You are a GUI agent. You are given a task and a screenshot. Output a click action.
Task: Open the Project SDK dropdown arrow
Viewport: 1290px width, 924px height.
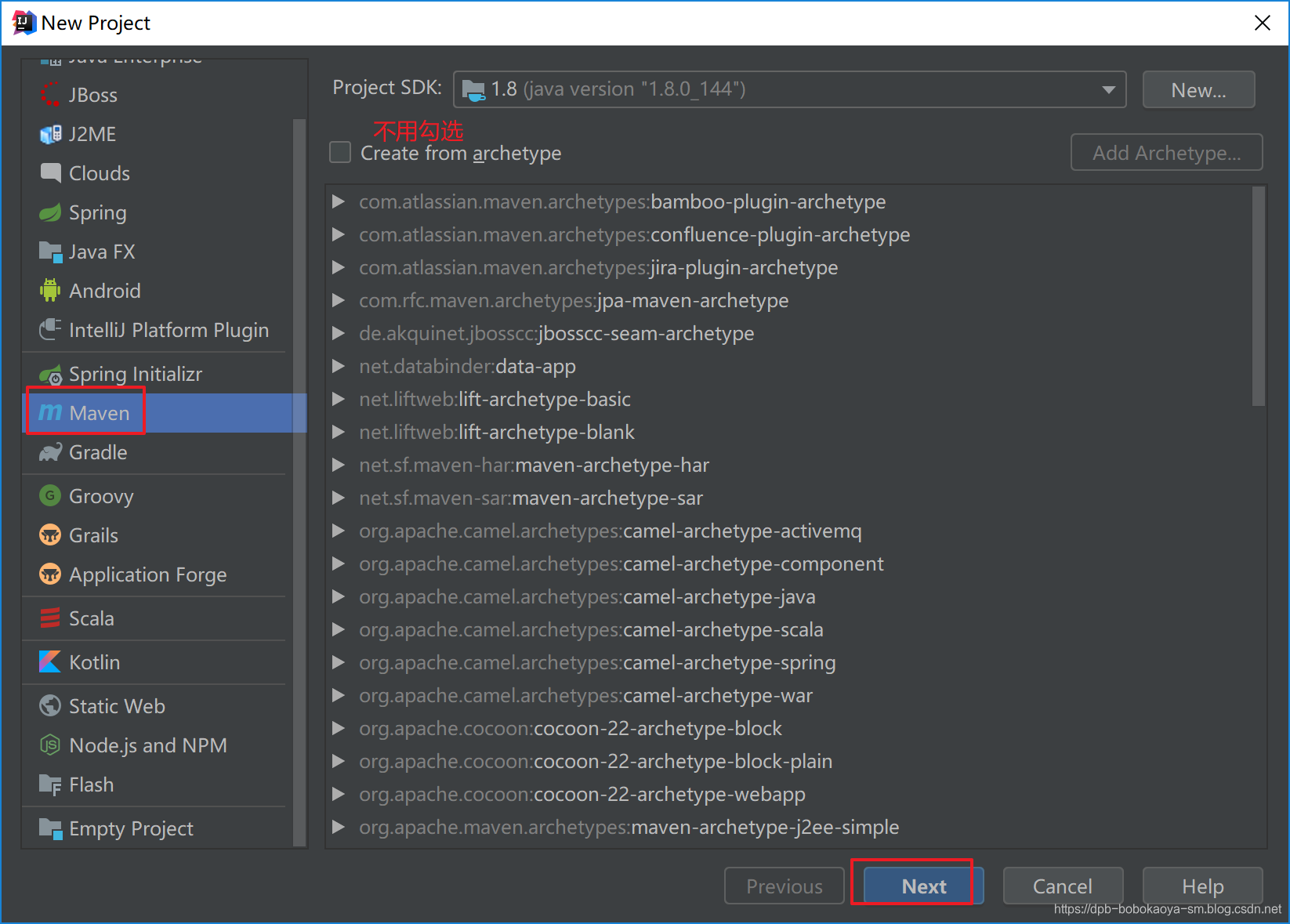(1108, 89)
